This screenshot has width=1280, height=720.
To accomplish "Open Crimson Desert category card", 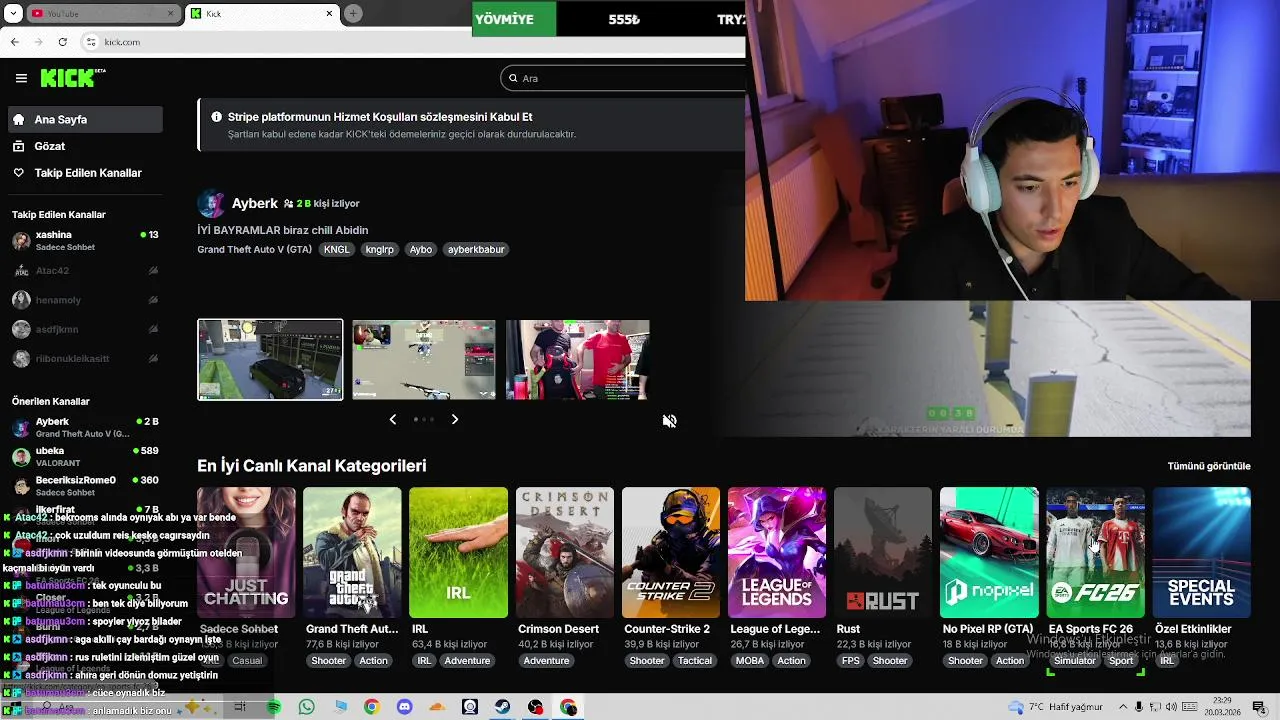I will [x=565, y=552].
